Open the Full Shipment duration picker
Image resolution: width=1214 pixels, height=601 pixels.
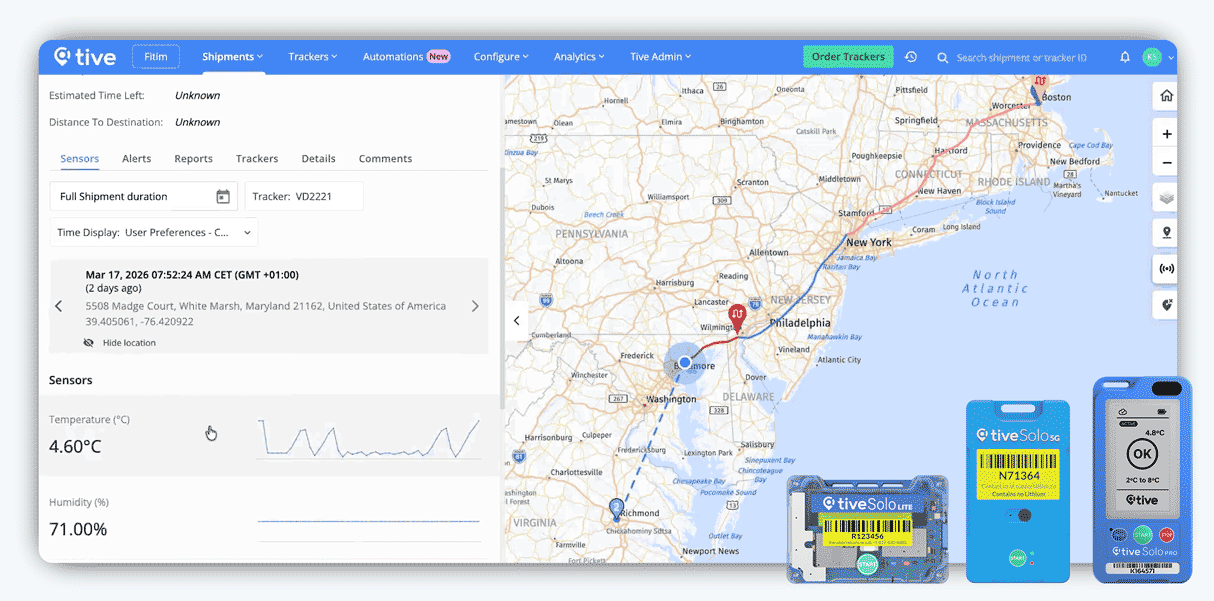[144, 196]
